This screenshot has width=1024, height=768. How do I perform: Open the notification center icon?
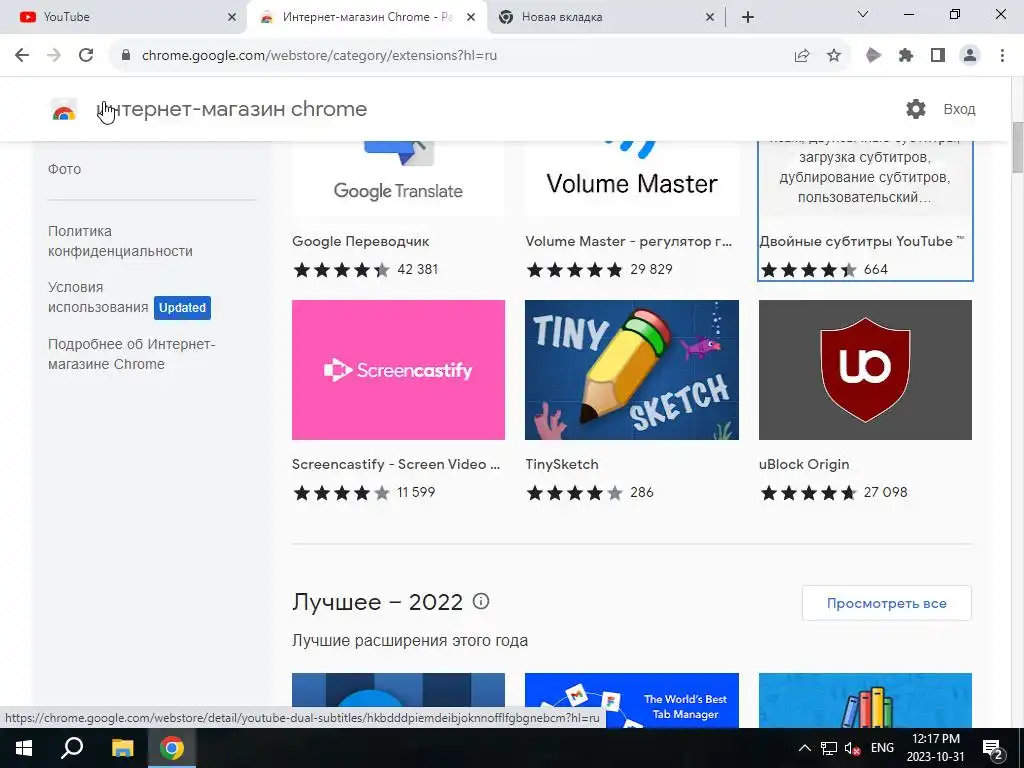coord(993,749)
